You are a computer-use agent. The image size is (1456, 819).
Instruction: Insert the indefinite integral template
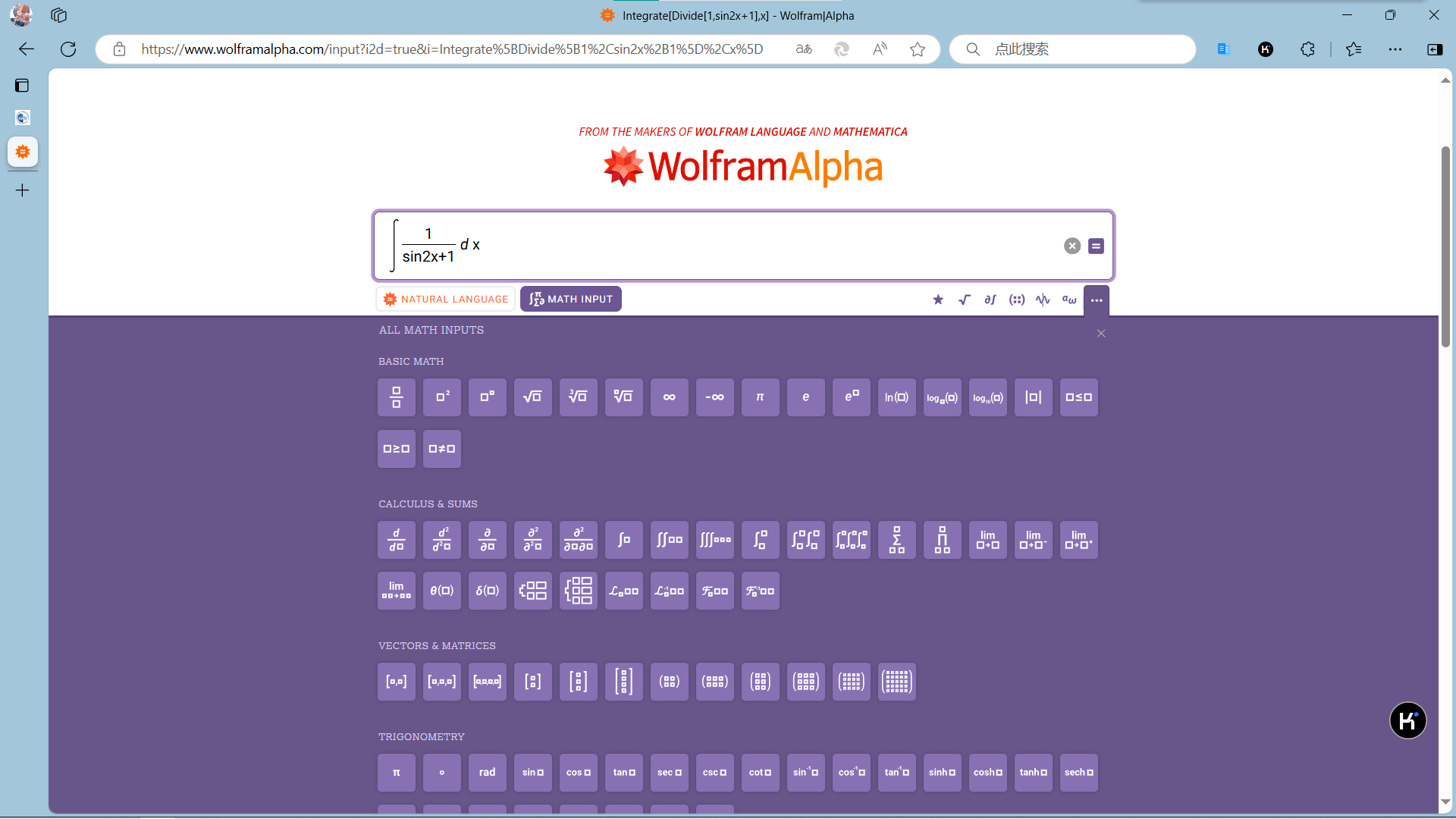pos(623,540)
